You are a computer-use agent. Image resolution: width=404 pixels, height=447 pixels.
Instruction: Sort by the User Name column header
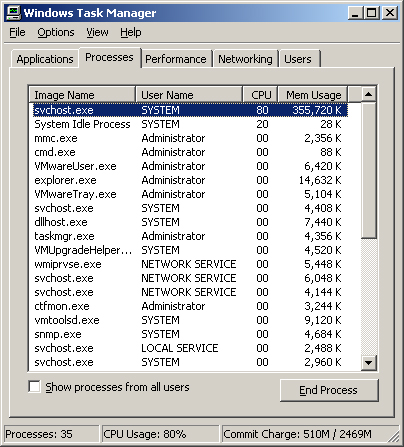[x=189, y=95]
